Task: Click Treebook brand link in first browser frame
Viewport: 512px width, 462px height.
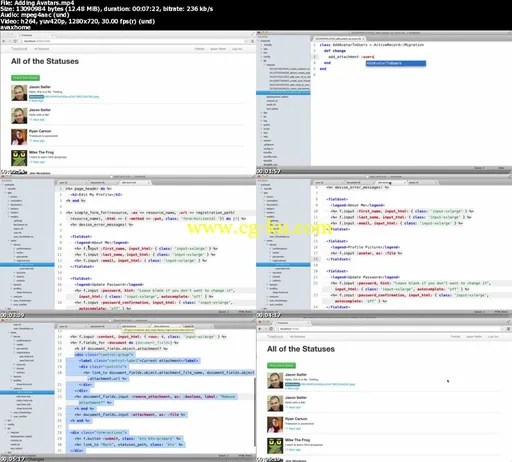Action: coord(19,49)
